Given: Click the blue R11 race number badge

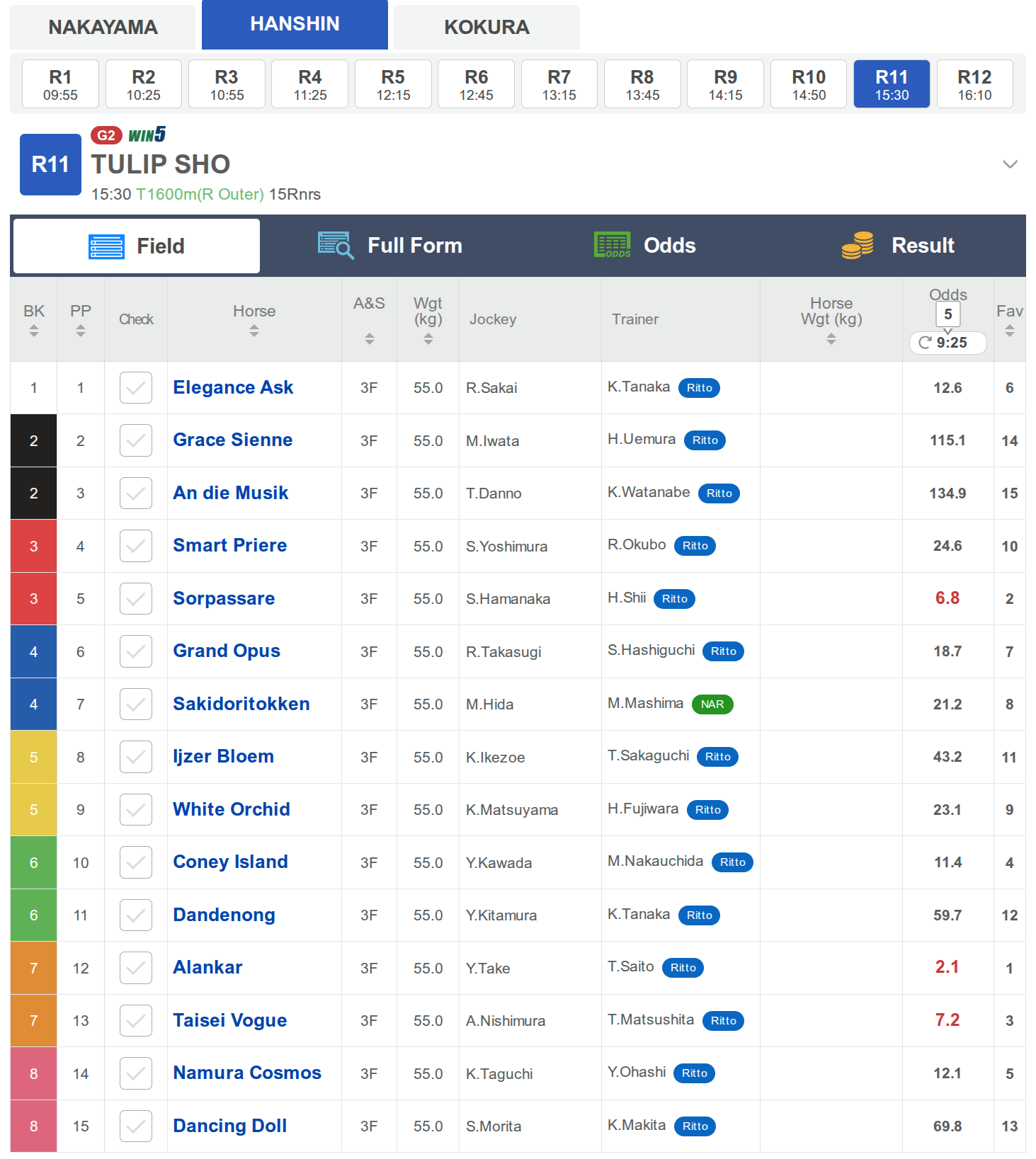Looking at the screenshot, I should [50, 164].
